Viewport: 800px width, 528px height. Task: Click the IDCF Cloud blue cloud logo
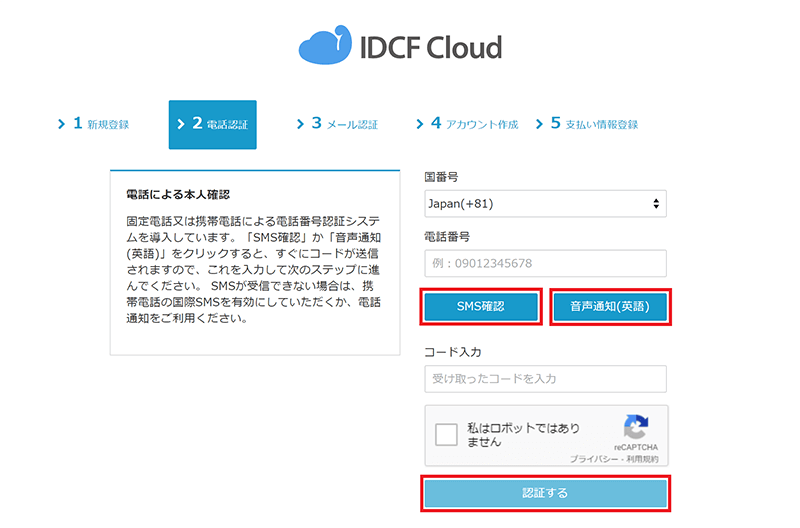325,48
